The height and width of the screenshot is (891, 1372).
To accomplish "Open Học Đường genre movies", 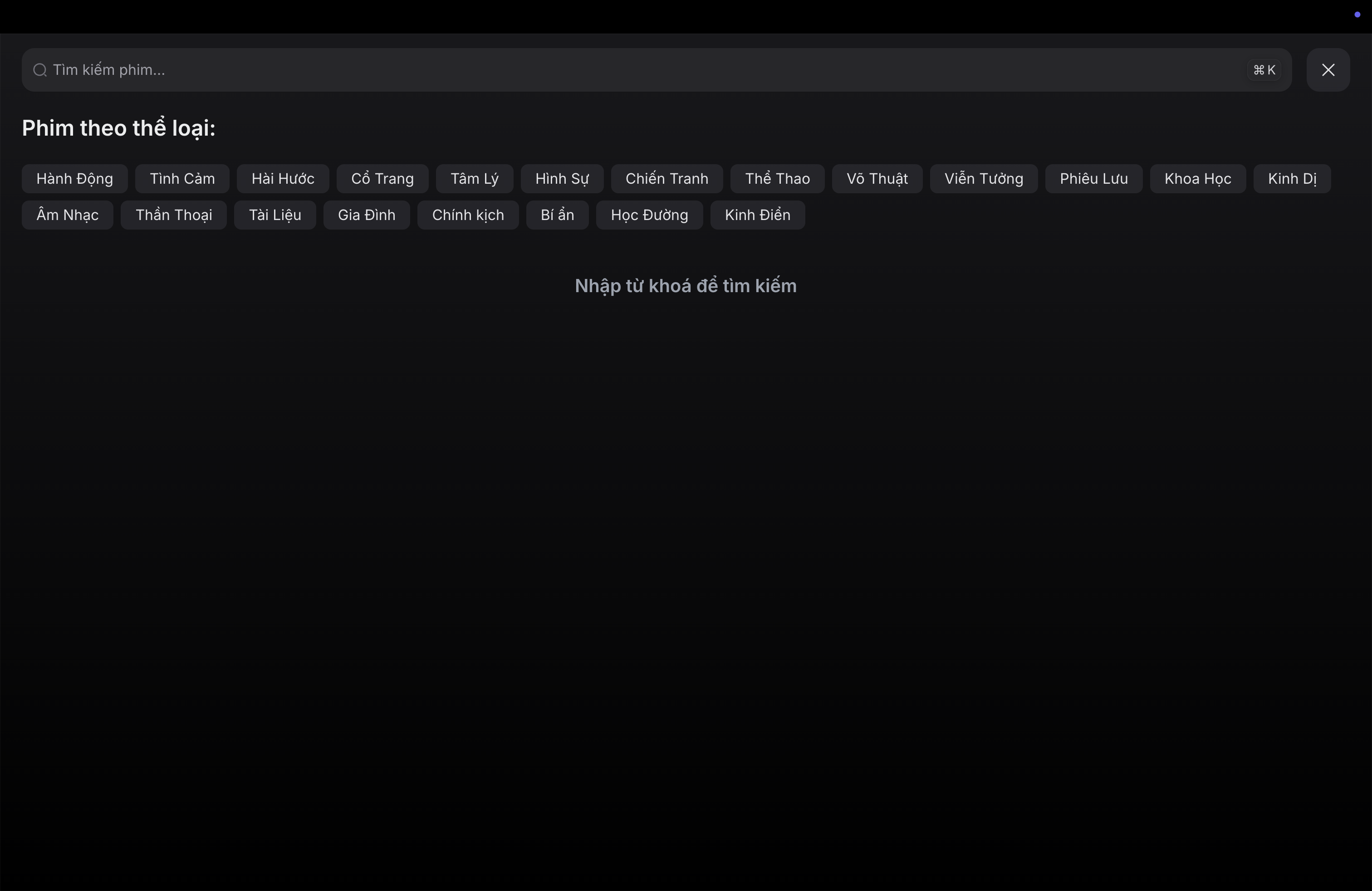I will click(649, 215).
